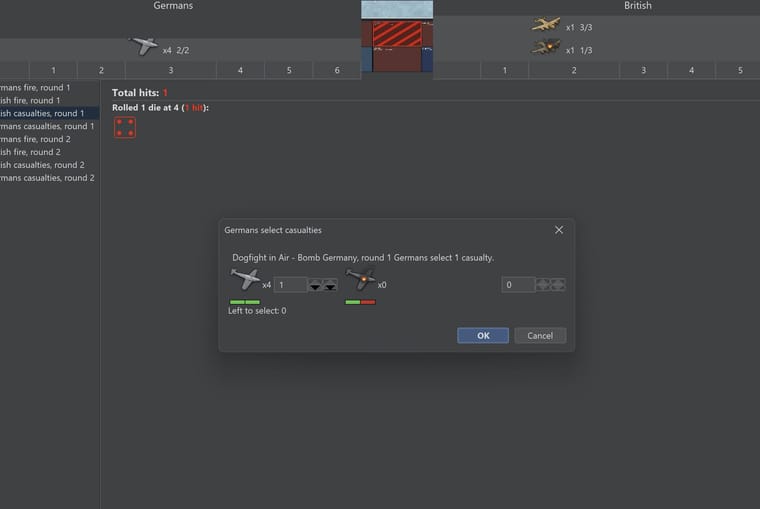Screen dimensions: 760x509
Task: Click the damaged fighter icon labeled x0
Action: pyautogui.click(x=360, y=279)
